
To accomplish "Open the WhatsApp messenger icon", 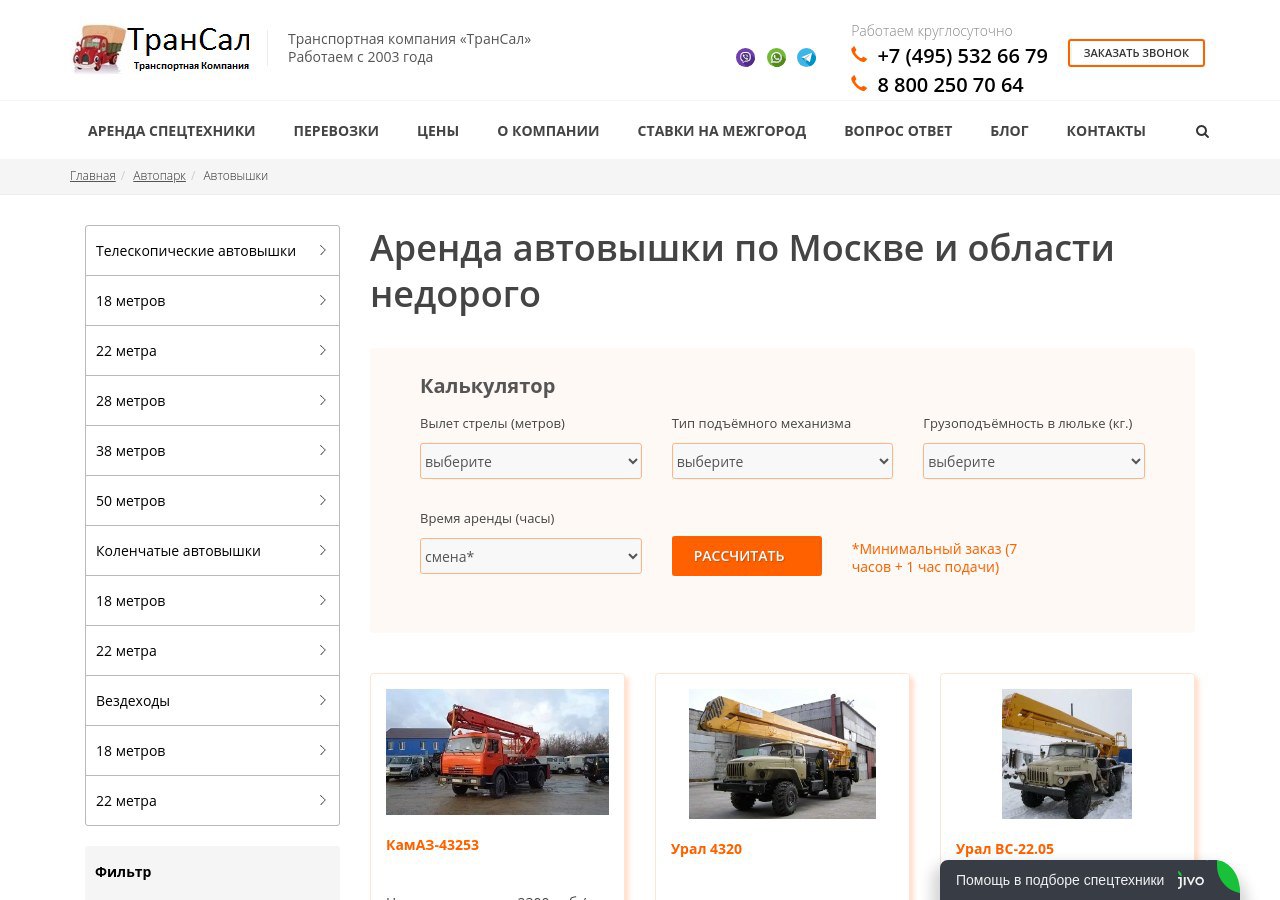I will point(776,57).
